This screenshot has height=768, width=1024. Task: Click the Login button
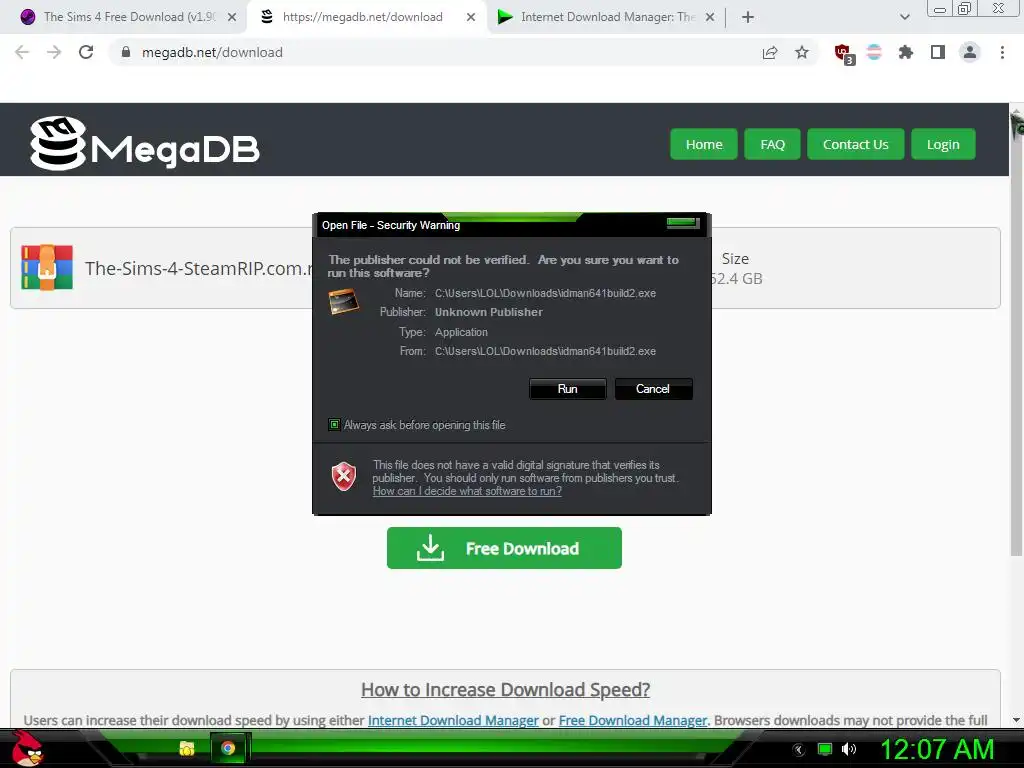[943, 144]
